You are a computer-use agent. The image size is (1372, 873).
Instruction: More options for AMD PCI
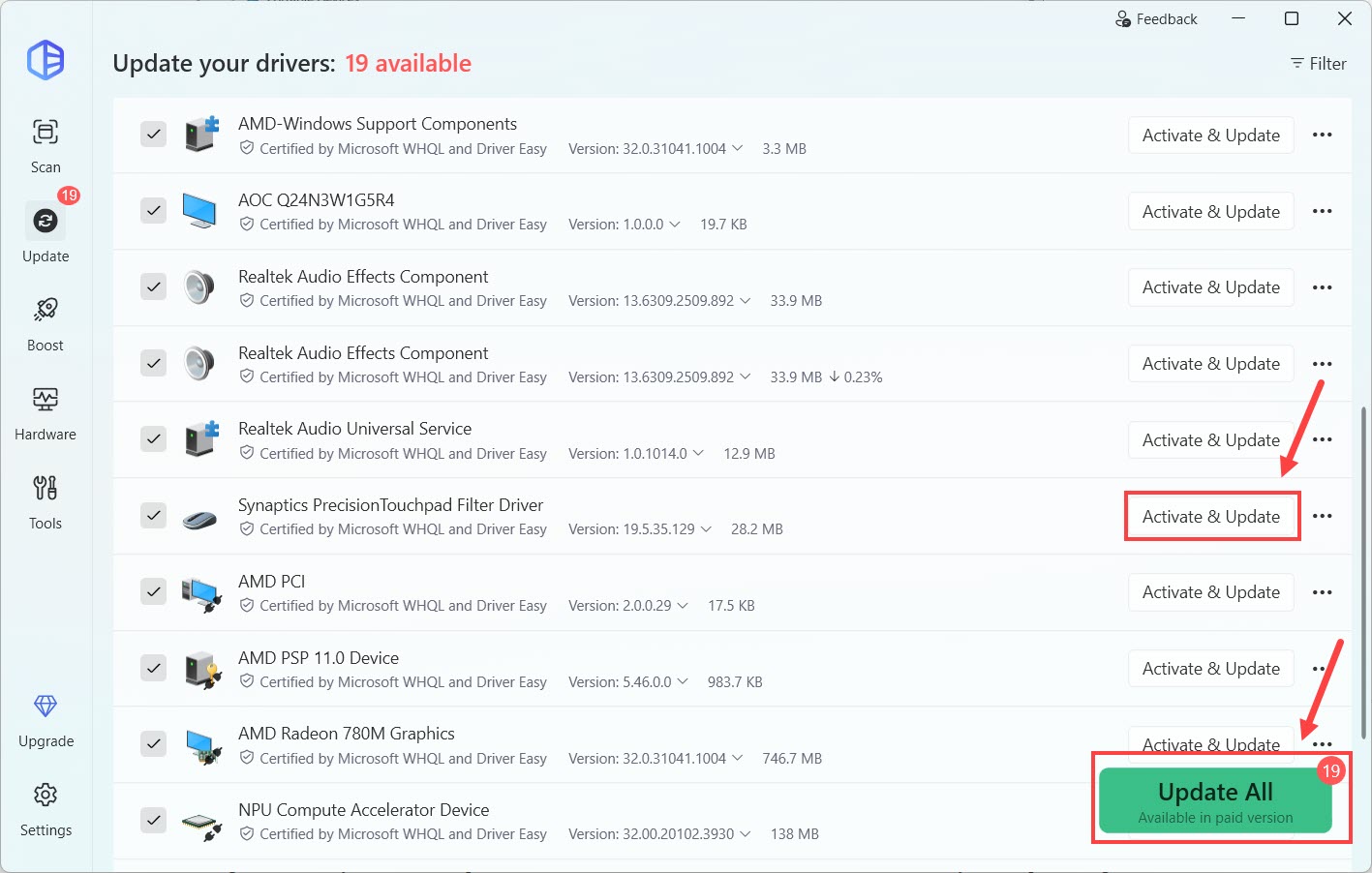(x=1323, y=592)
